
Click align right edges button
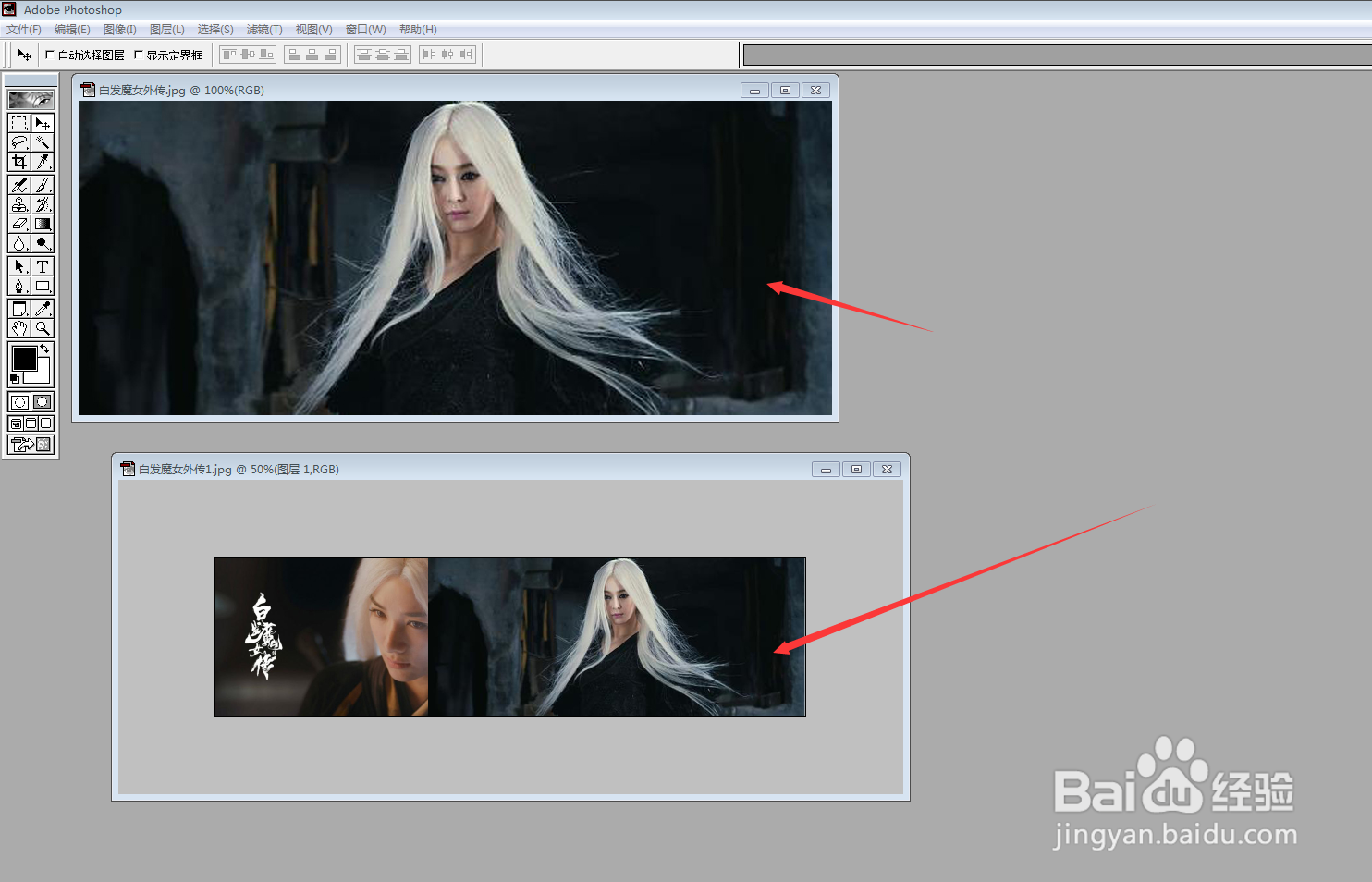tap(331, 55)
